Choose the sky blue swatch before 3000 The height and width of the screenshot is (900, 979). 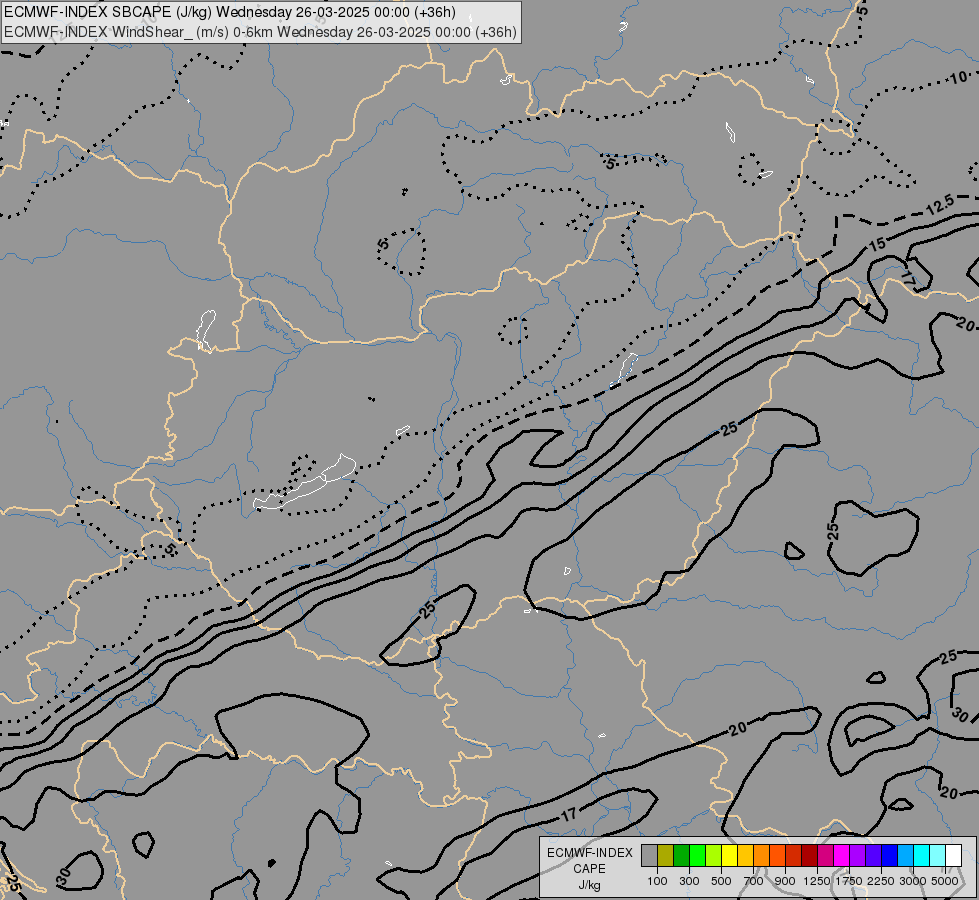click(x=906, y=856)
